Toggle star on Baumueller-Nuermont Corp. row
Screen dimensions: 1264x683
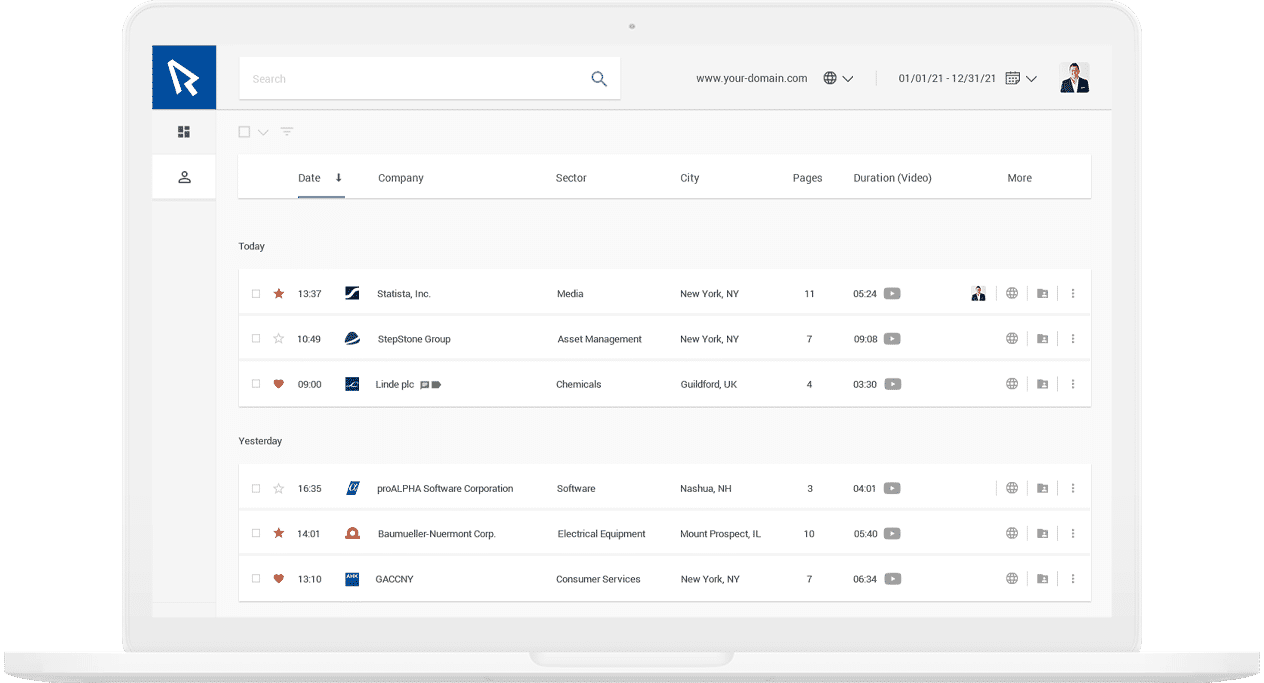[x=279, y=534]
